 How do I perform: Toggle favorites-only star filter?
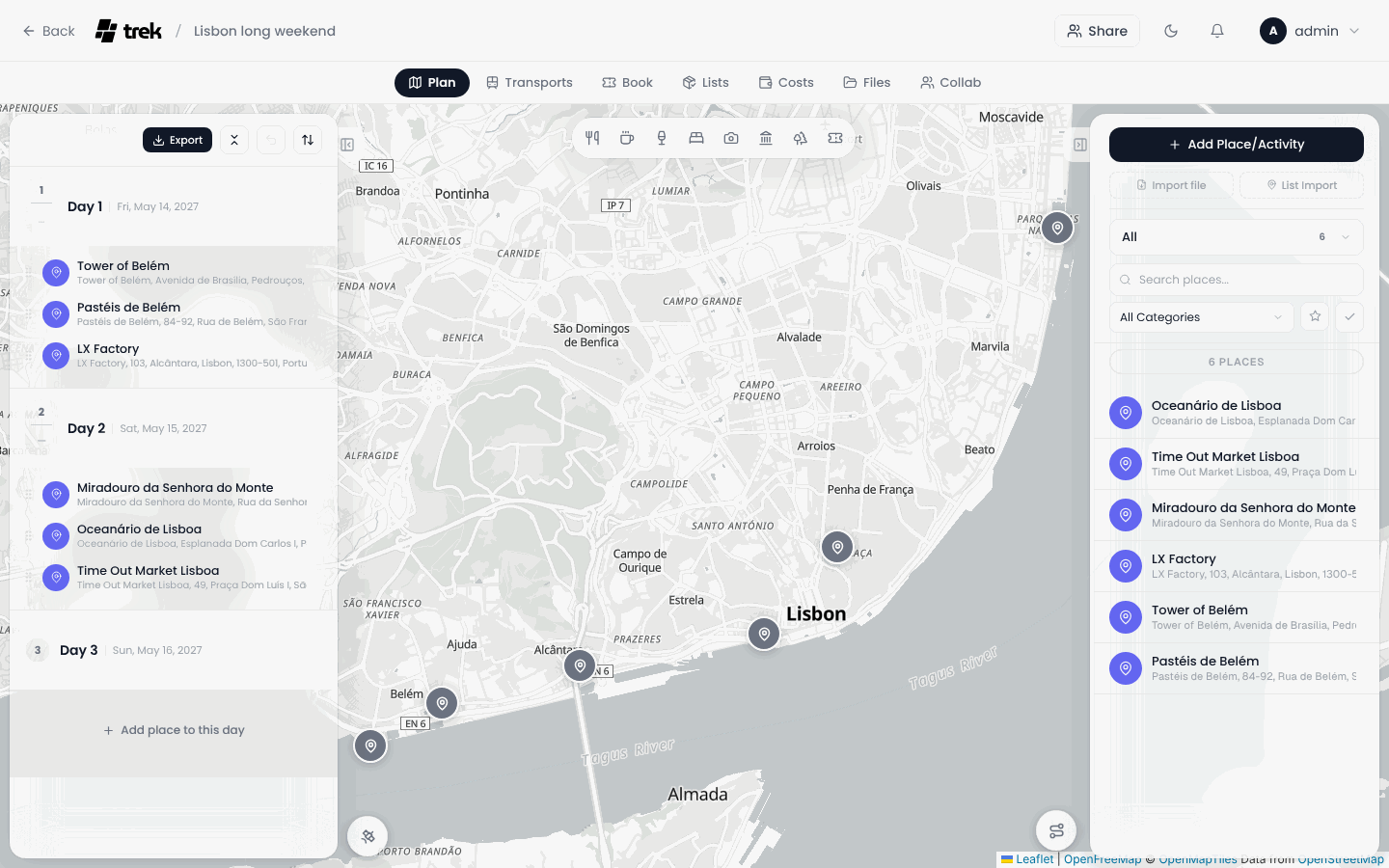coord(1315,316)
